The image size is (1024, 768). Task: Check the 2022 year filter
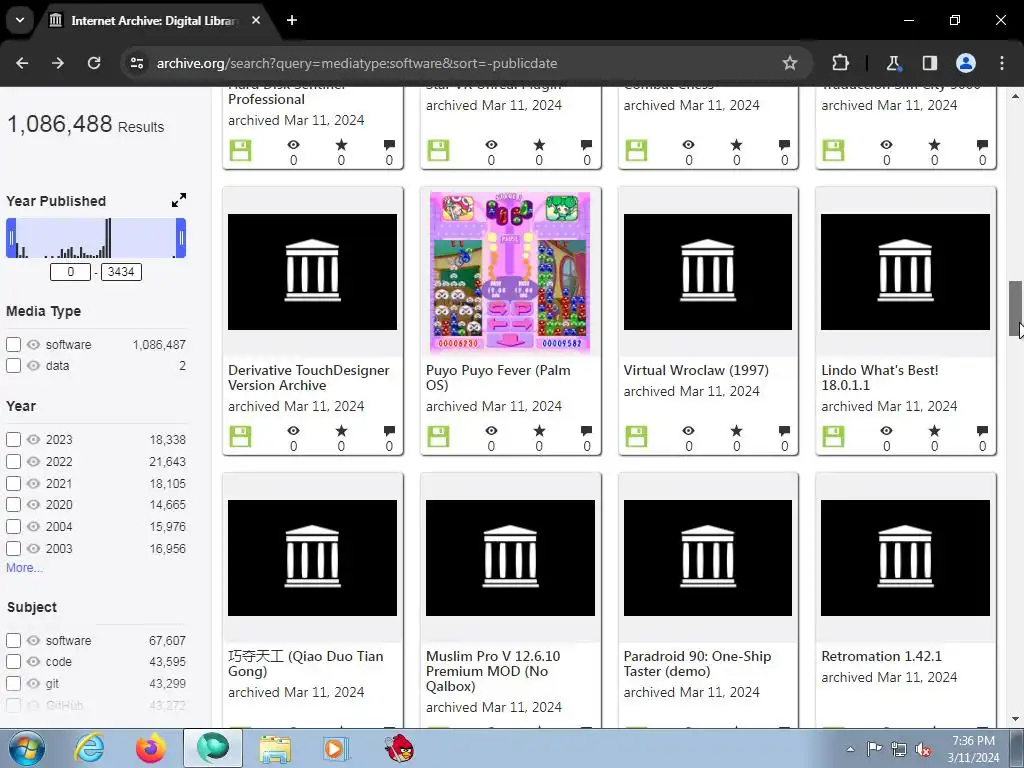tap(13, 461)
